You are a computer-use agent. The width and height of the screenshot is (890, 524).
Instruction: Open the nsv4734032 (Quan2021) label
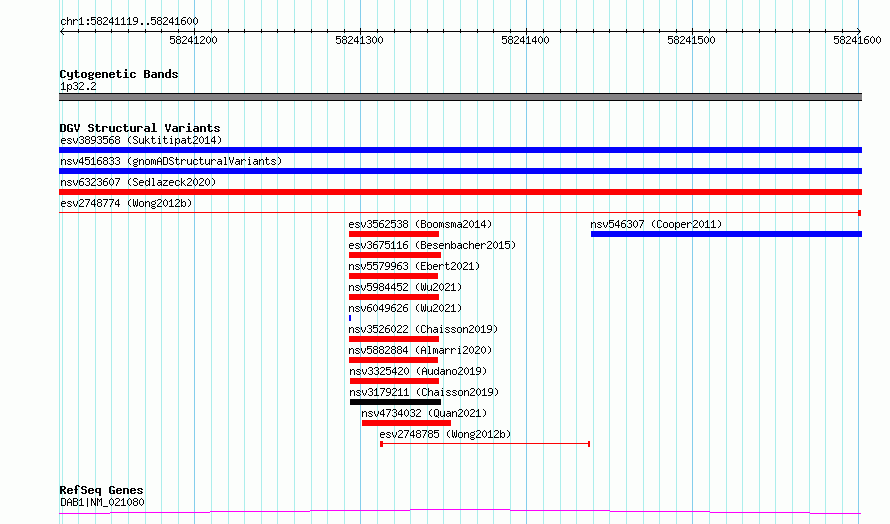pyautogui.click(x=424, y=413)
